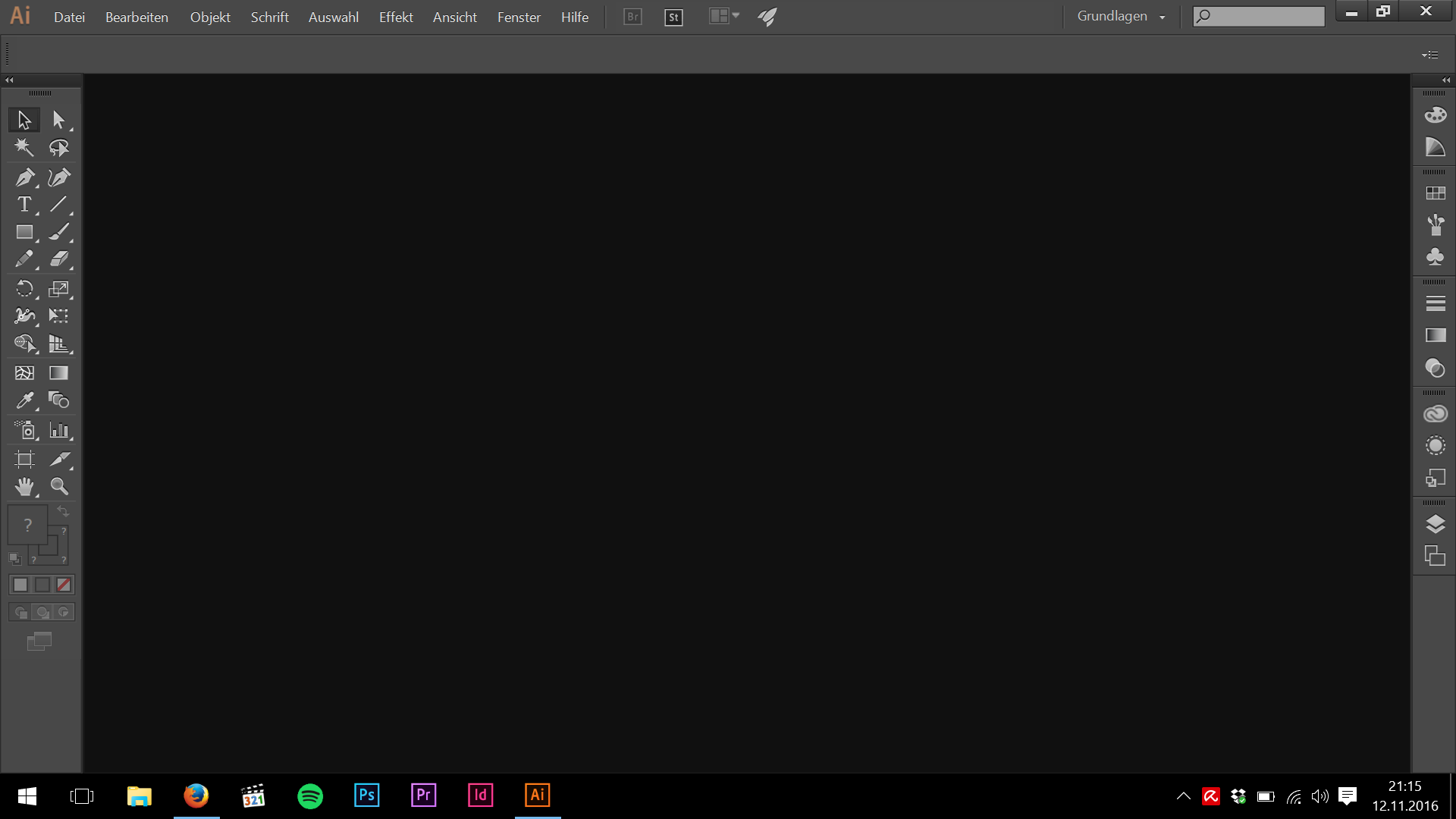The height and width of the screenshot is (819, 1456).
Task: Select the Pen tool
Action: point(24,177)
